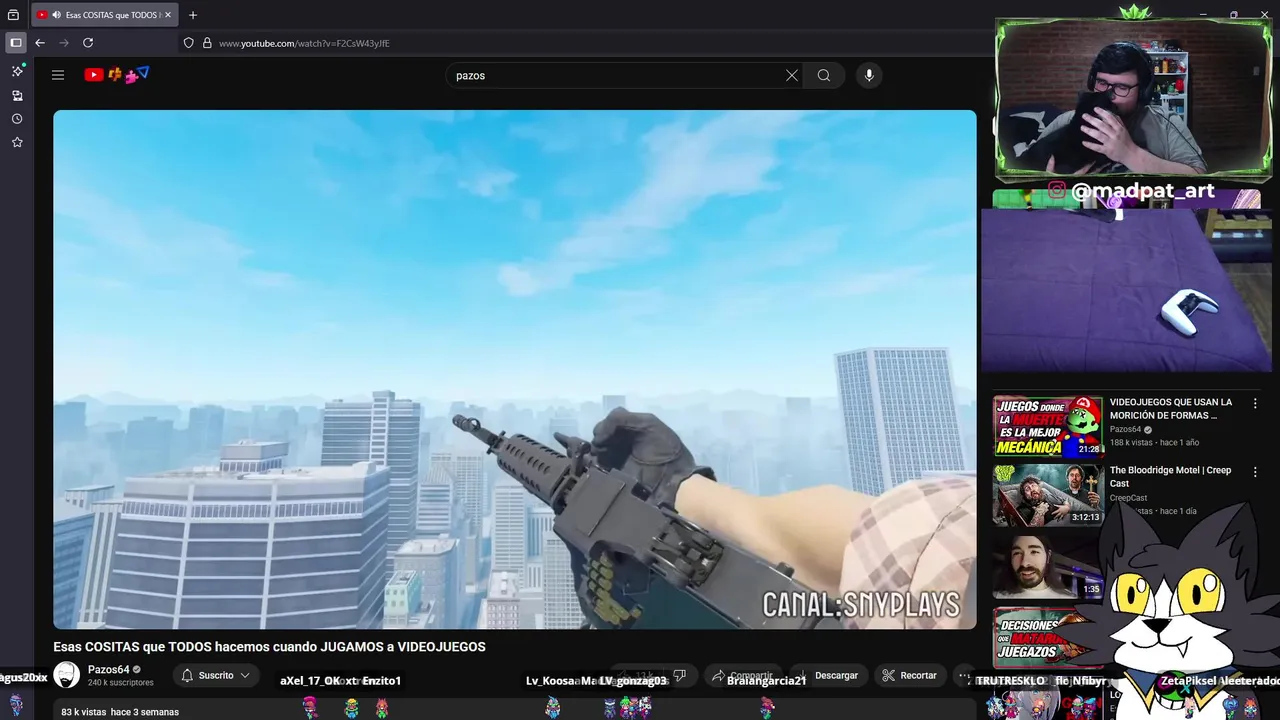Open a new browser tab

coord(193,15)
